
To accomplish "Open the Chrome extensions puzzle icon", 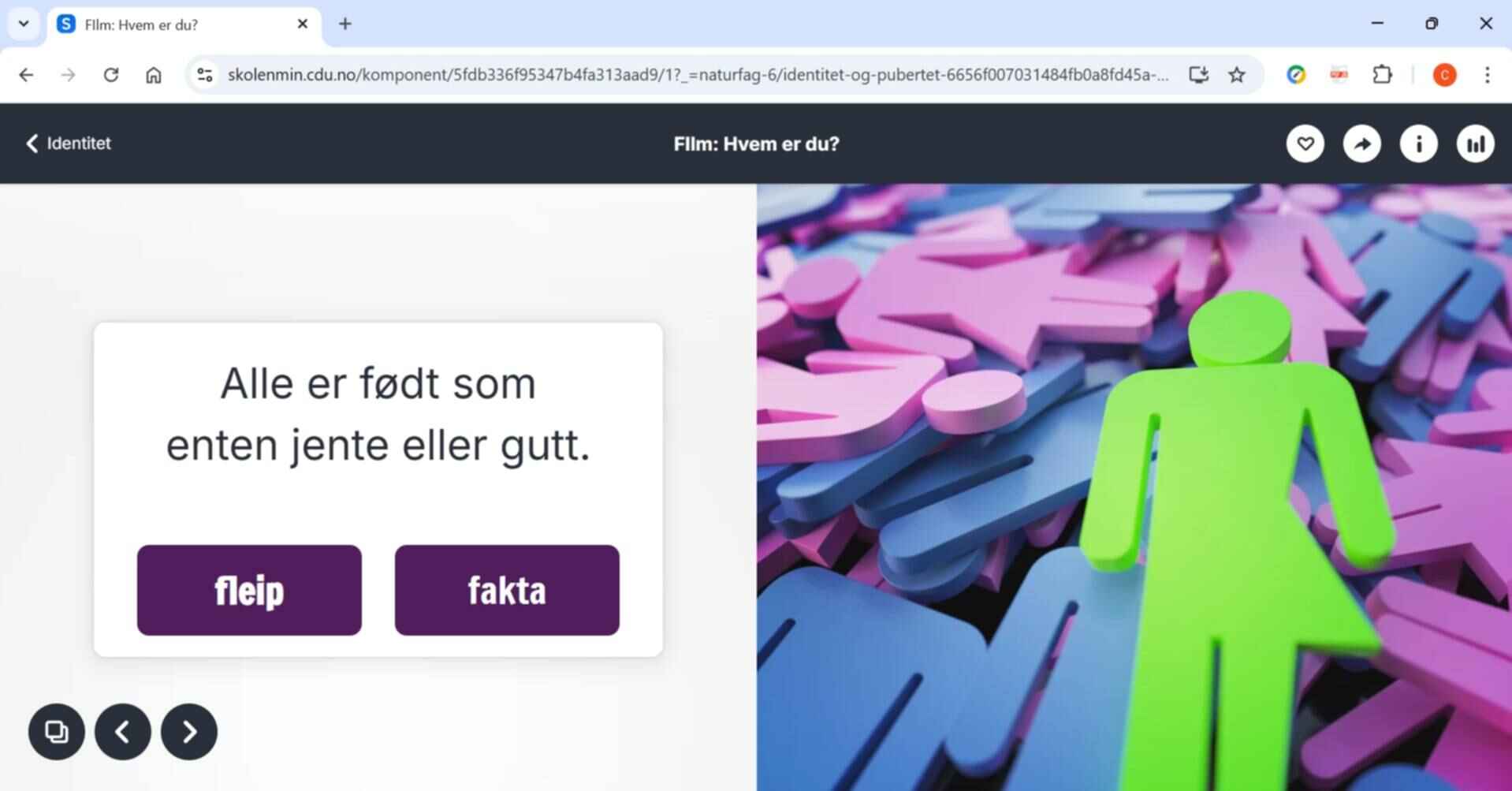I will click(1382, 75).
